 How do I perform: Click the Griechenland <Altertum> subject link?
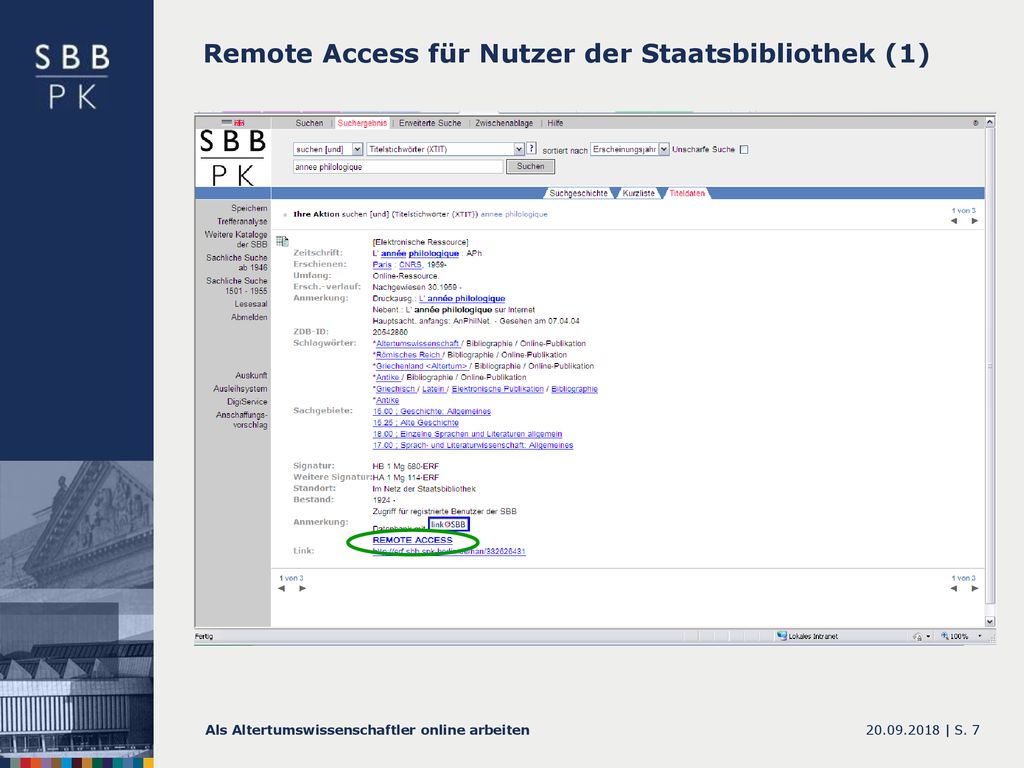click(x=421, y=366)
